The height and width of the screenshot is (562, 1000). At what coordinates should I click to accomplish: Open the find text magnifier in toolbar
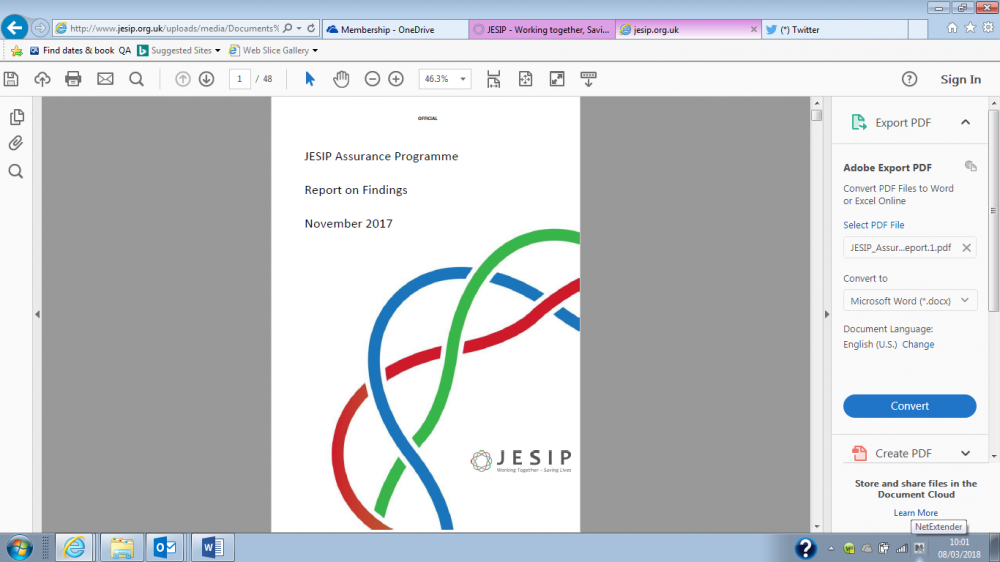click(136, 79)
